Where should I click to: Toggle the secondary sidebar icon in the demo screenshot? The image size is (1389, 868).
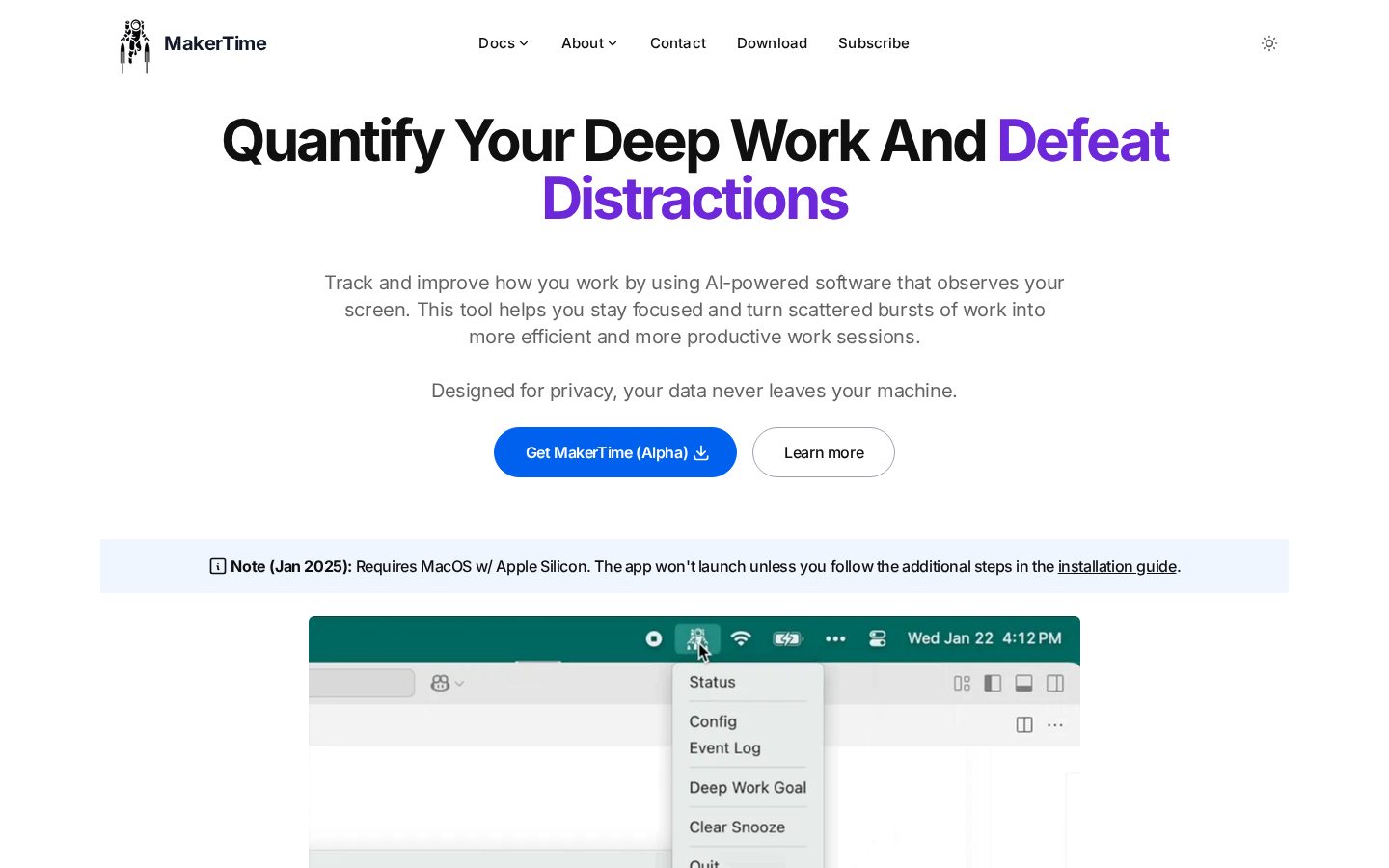click(x=1055, y=683)
